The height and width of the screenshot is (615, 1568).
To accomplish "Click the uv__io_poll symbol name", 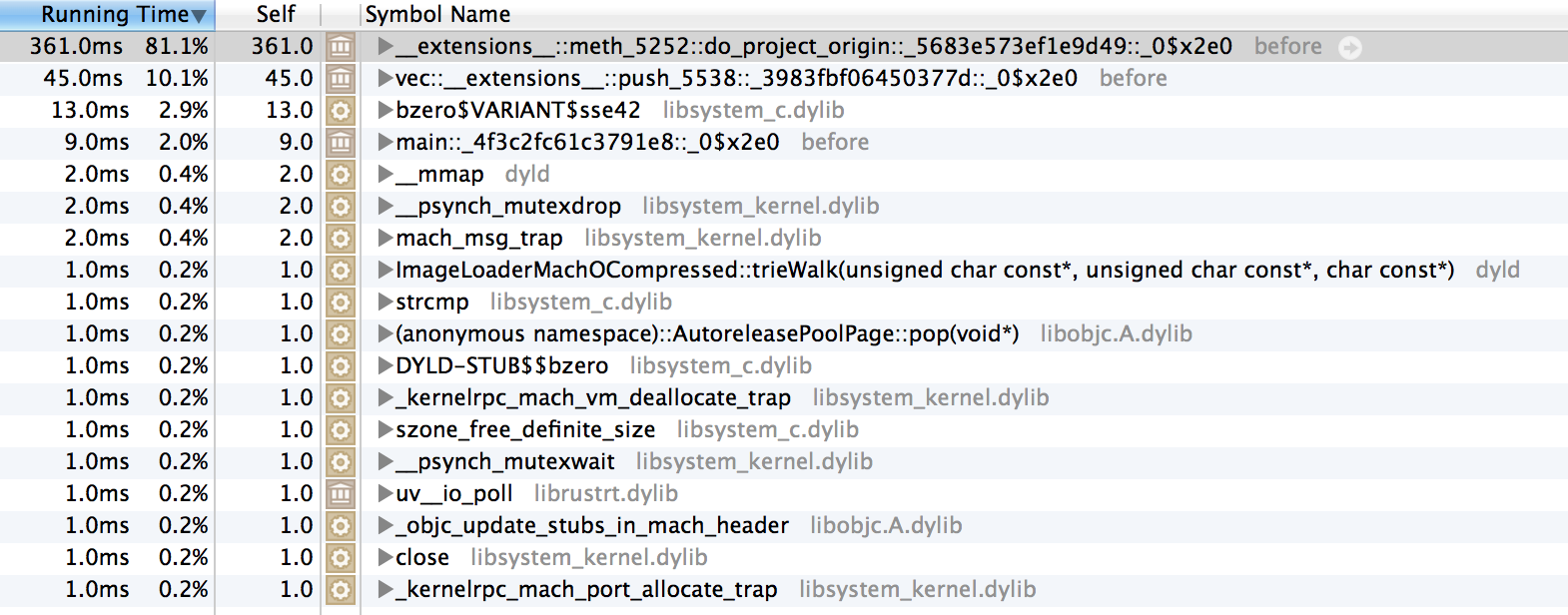I will [454, 493].
